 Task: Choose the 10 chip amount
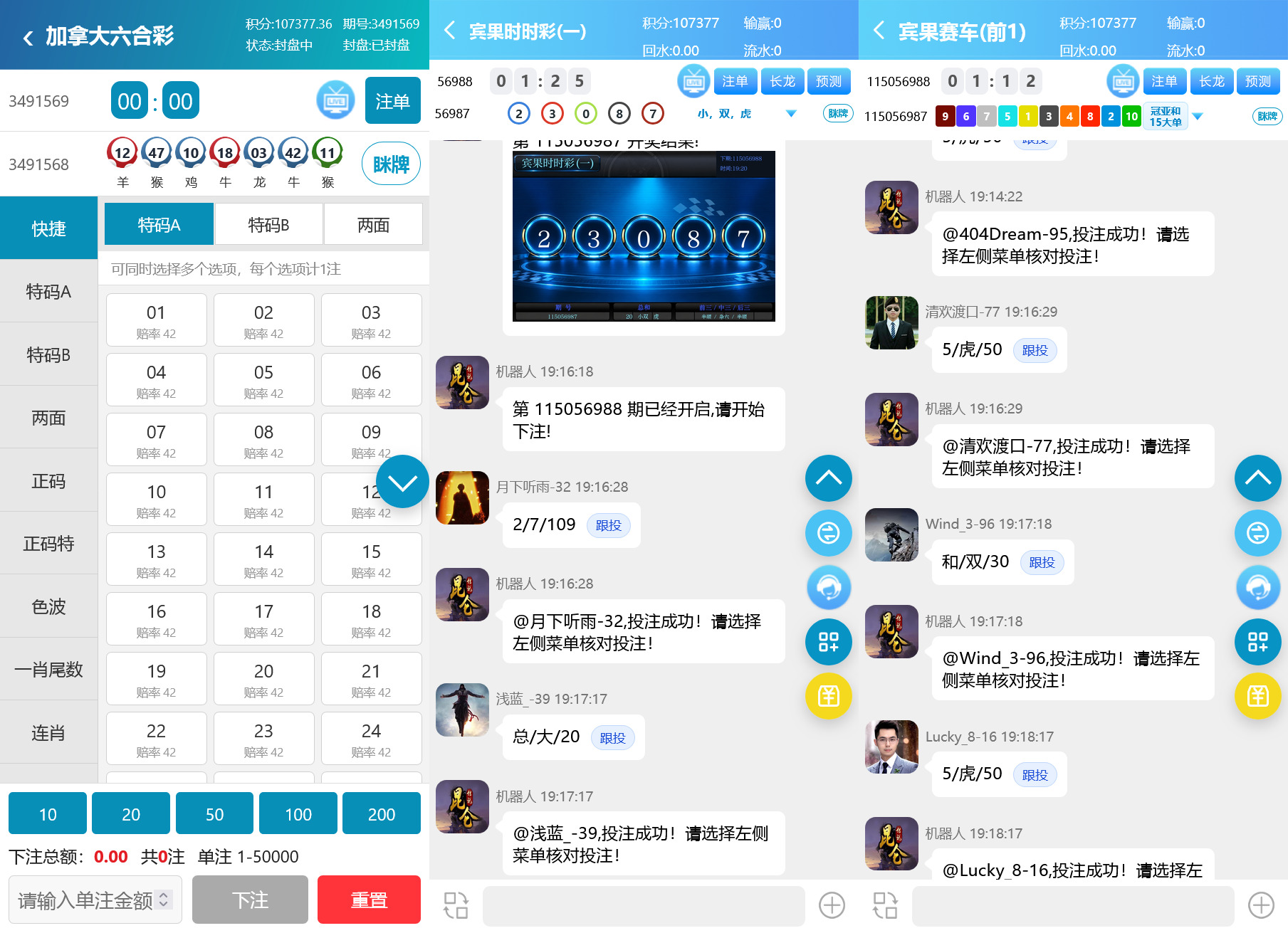pyautogui.click(x=48, y=813)
